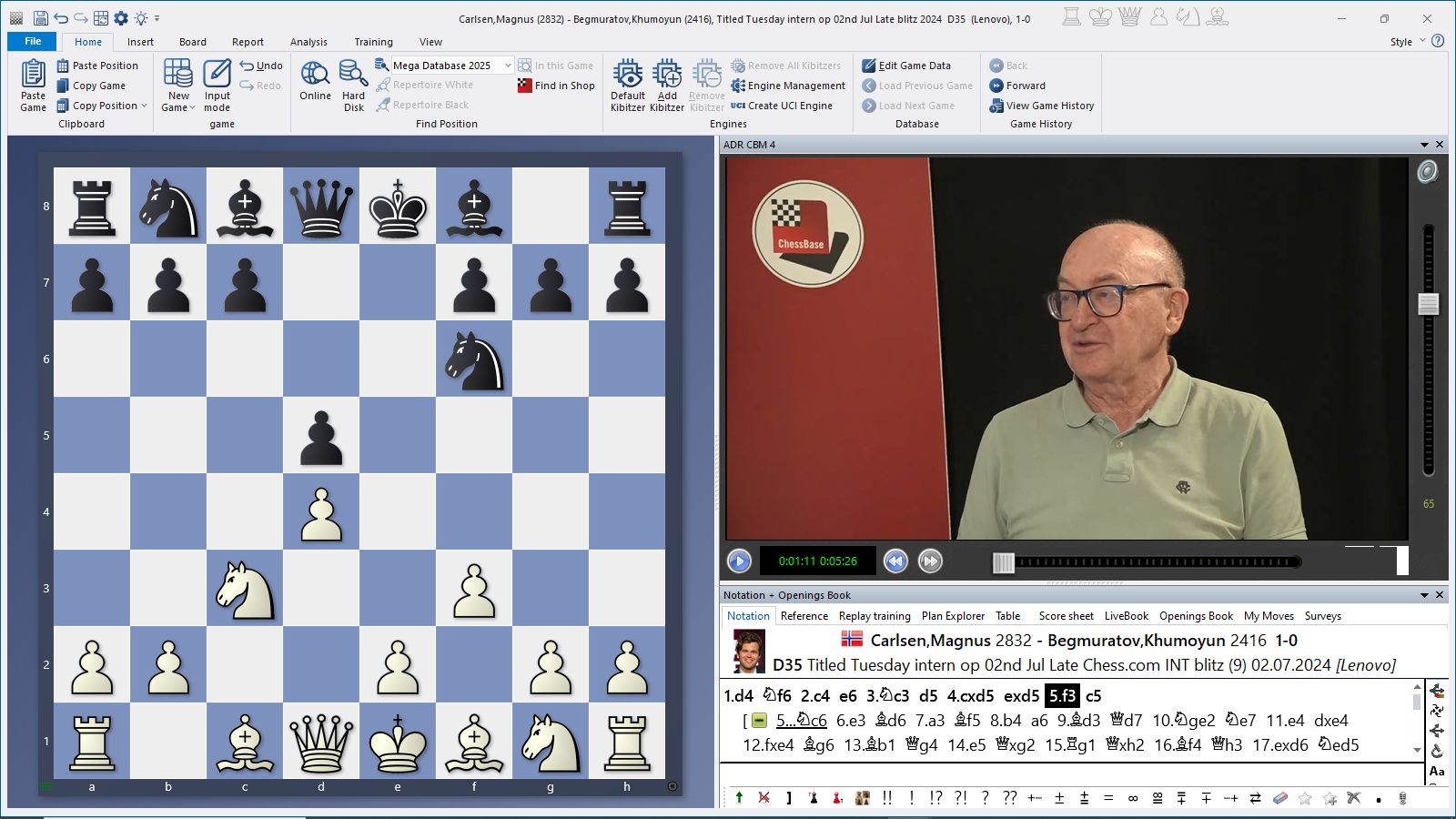Expand the New Game dropdown arrow

192,108
